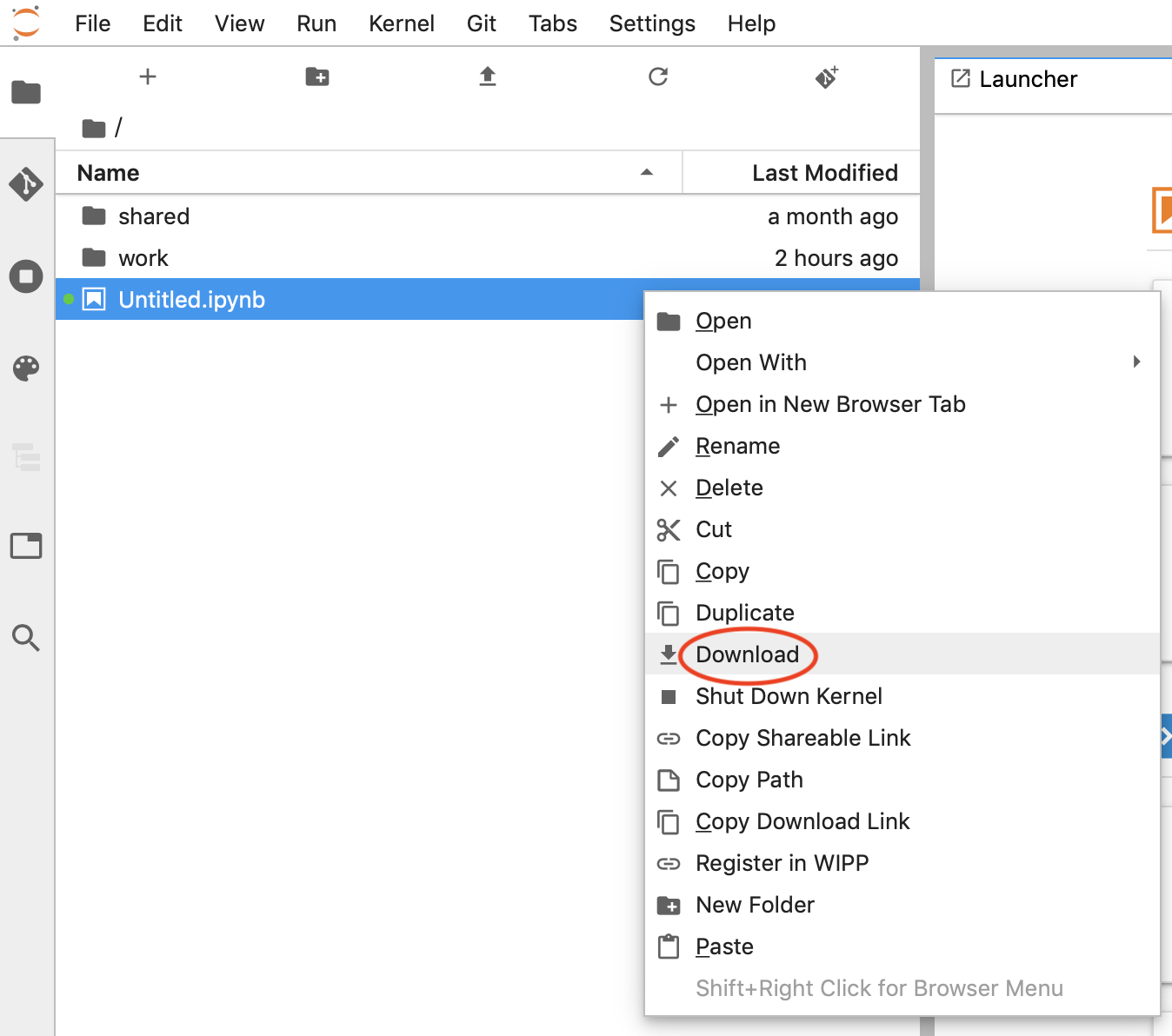Choose Copy Path from the context menu
The image size is (1172, 1036).
click(902, 780)
